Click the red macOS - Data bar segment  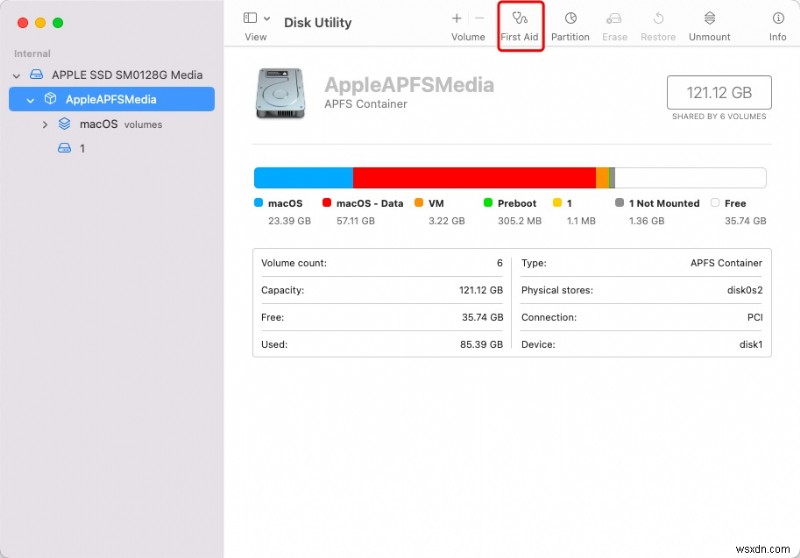(474, 177)
